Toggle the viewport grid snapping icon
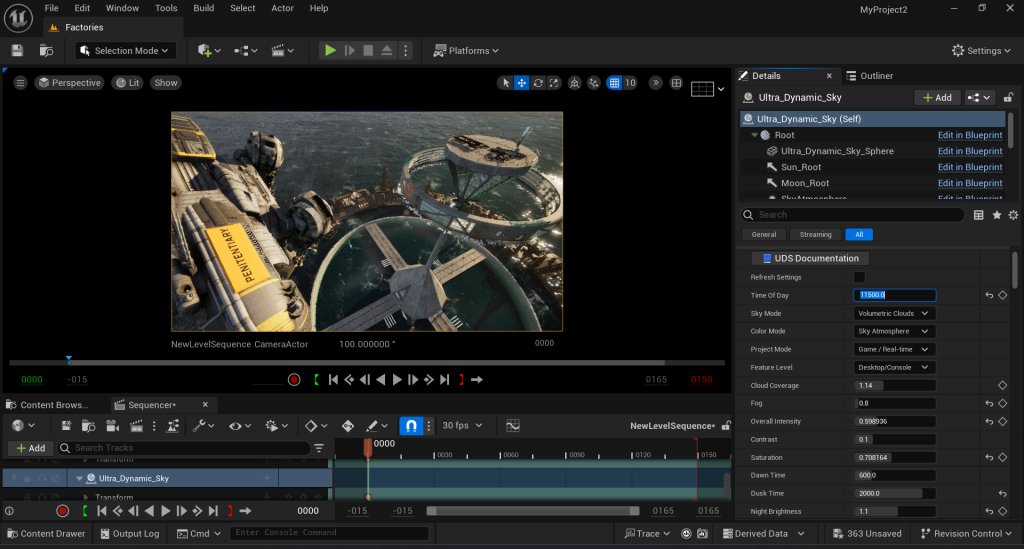This screenshot has height=549, width=1024. tap(615, 83)
